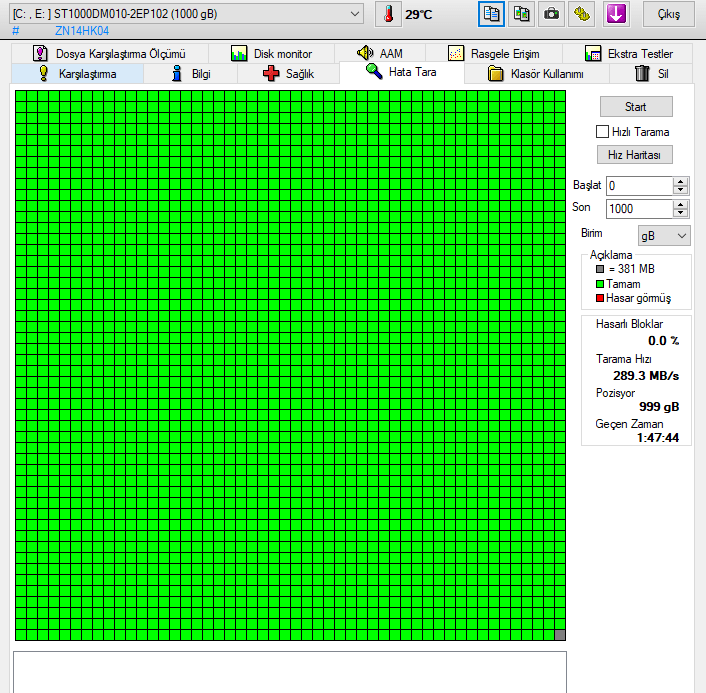
Task: Switch to Dosya Karşılaştırma Ölçümü tab
Action: 109,54
